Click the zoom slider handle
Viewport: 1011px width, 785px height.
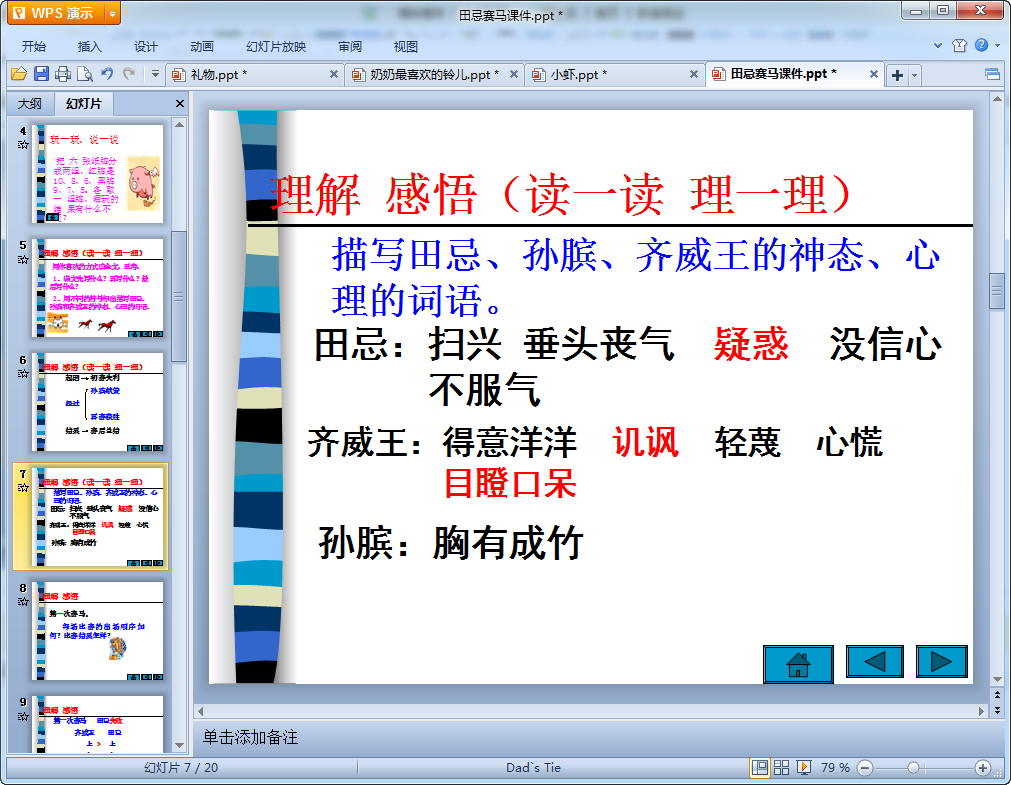coord(913,768)
